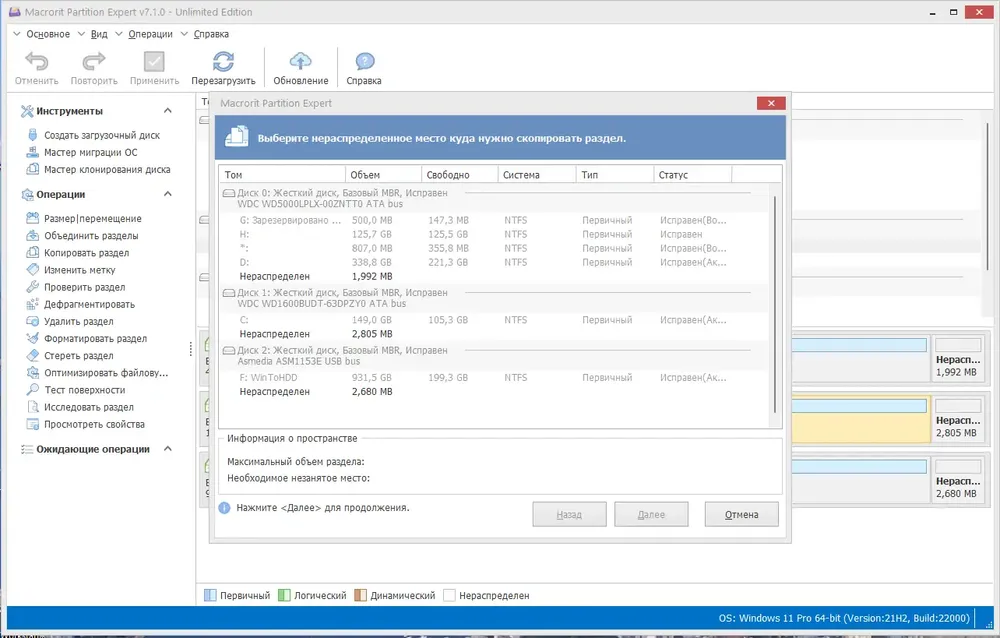Click the Перезагрузить refresh toolbar icon

tap(223, 62)
